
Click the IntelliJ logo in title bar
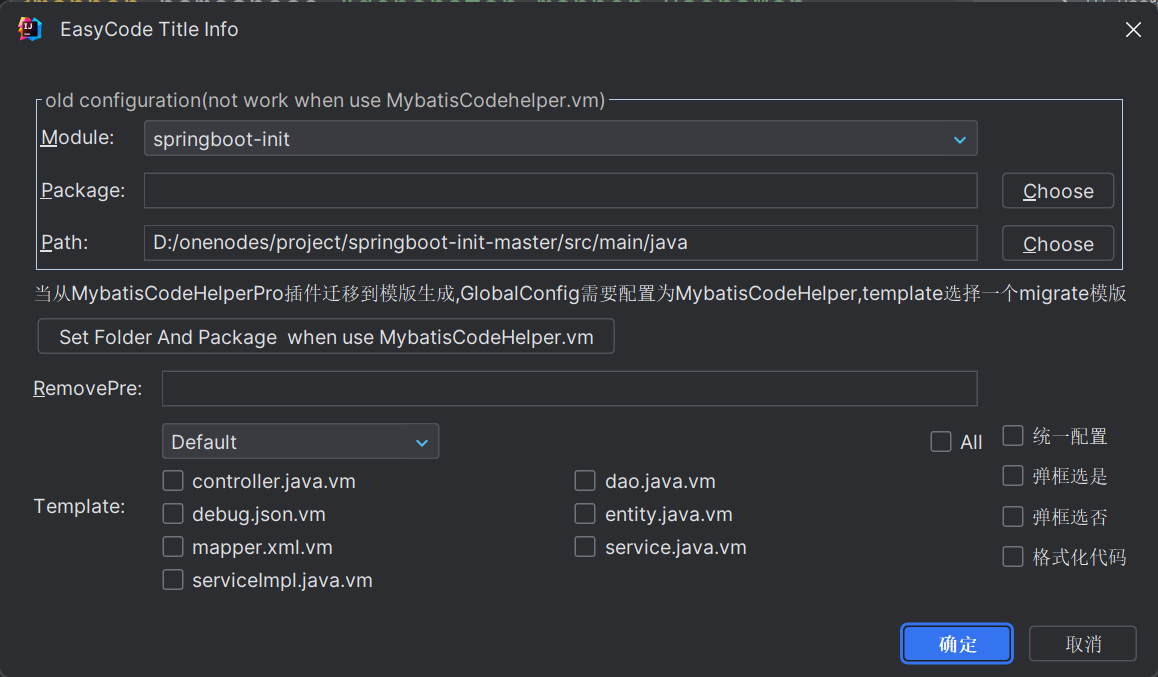pos(30,30)
